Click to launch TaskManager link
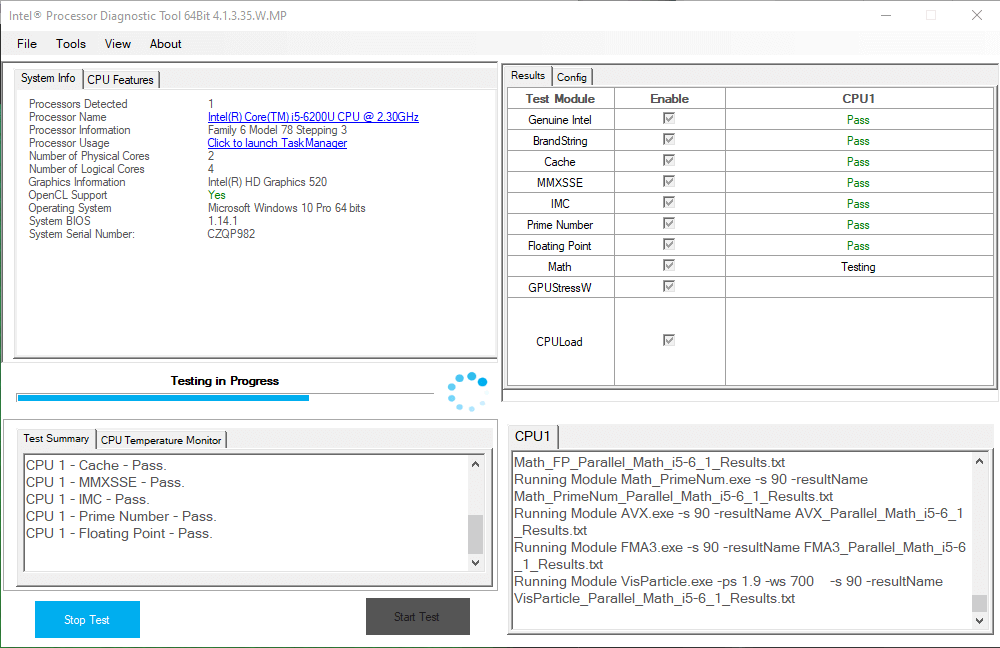 click(277, 144)
